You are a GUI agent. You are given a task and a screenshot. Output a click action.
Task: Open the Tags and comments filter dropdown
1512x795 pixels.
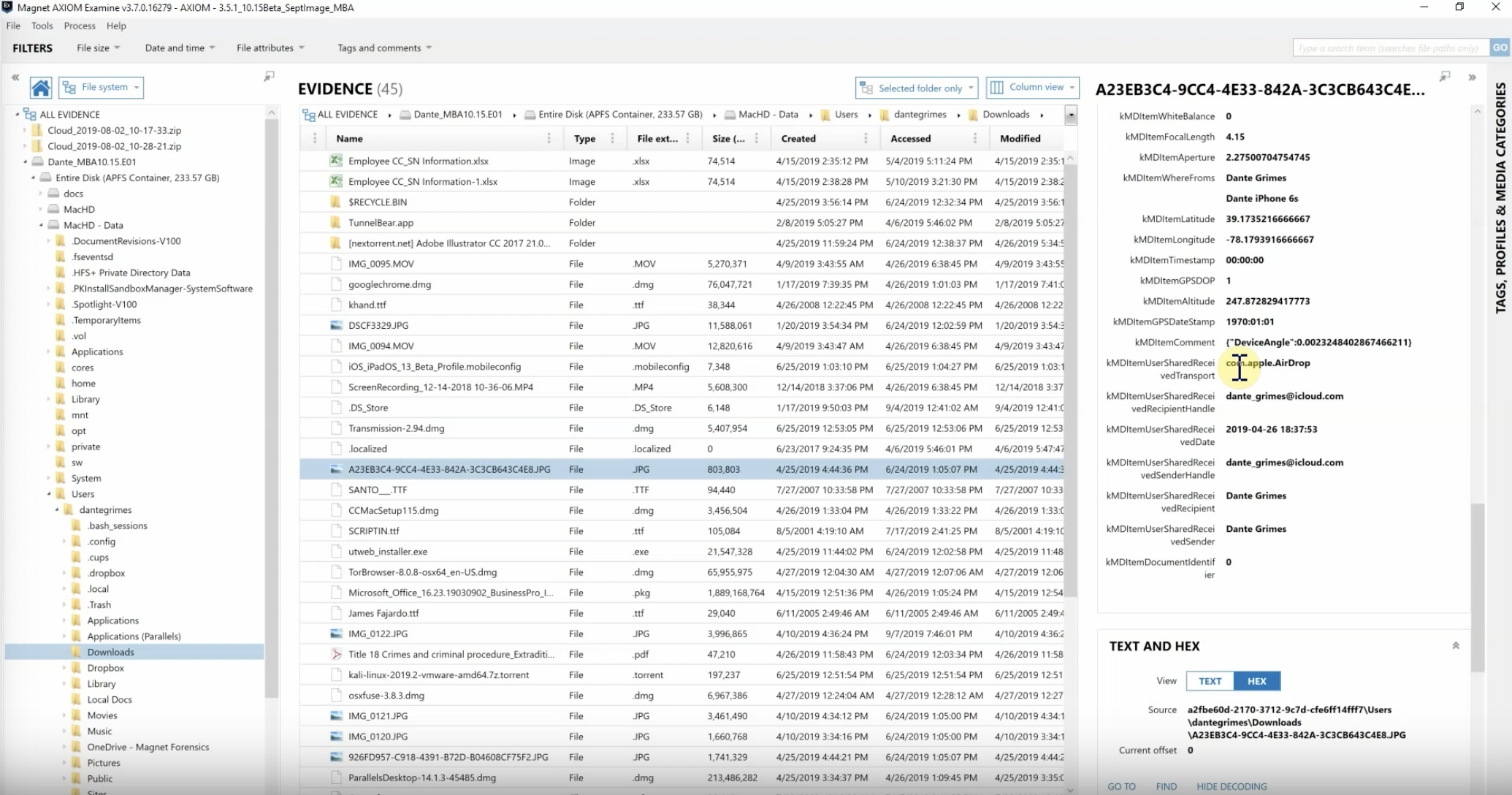pyautogui.click(x=384, y=47)
